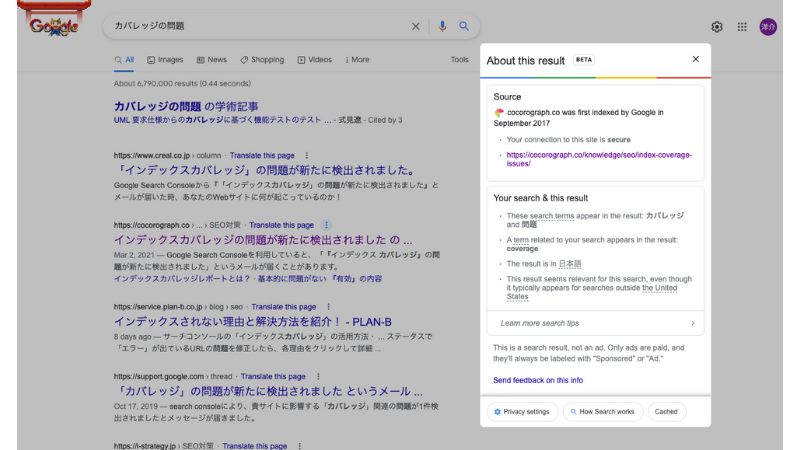The width and height of the screenshot is (800, 450).
Task: Click the 日本語 language link
Action: tap(570, 264)
